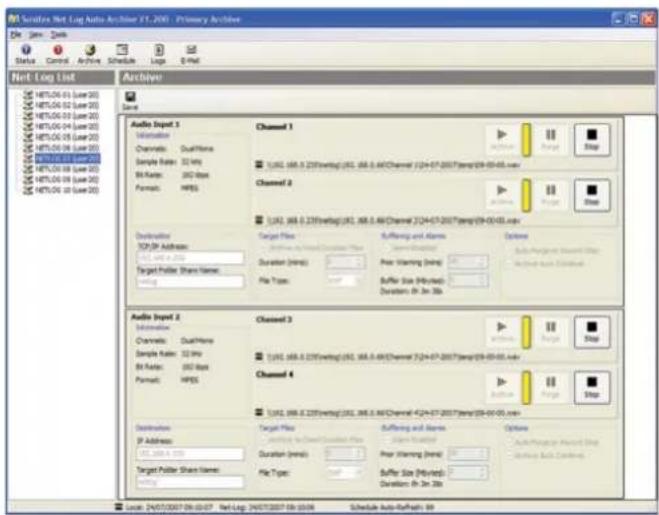Click Buffer Size spinner in Audio Input 2

[x=468, y=472]
